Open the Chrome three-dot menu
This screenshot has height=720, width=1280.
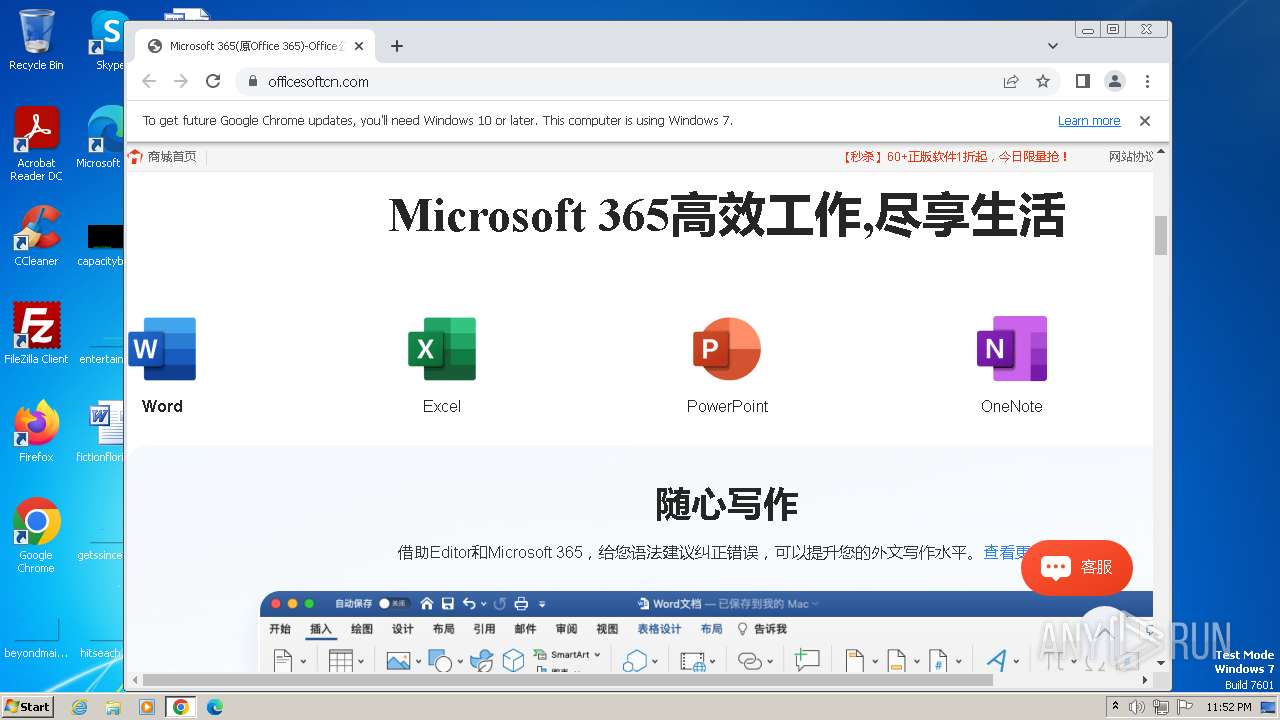[1147, 82]
